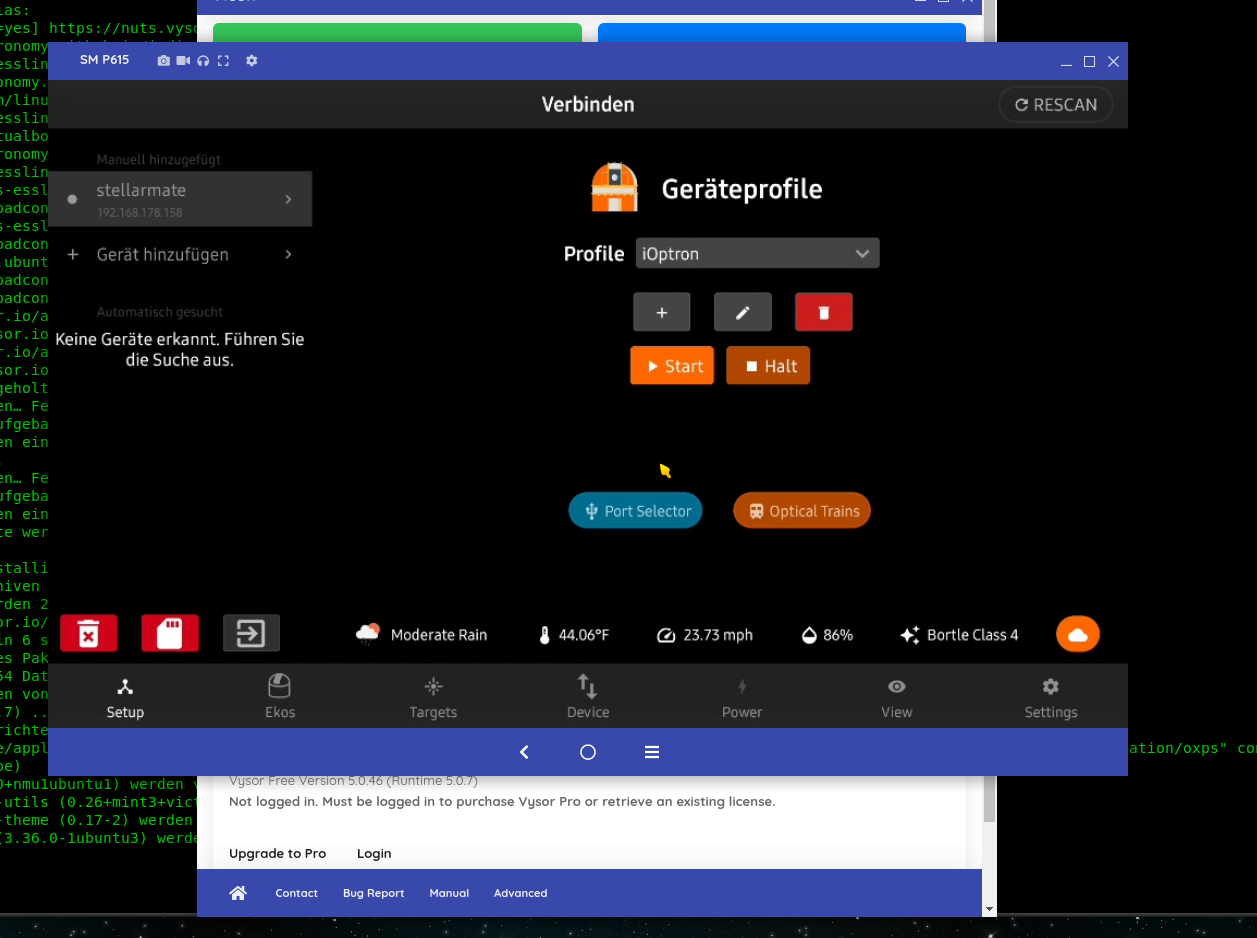
Task: Click the grey exit arrow icon
Action: 251,633
